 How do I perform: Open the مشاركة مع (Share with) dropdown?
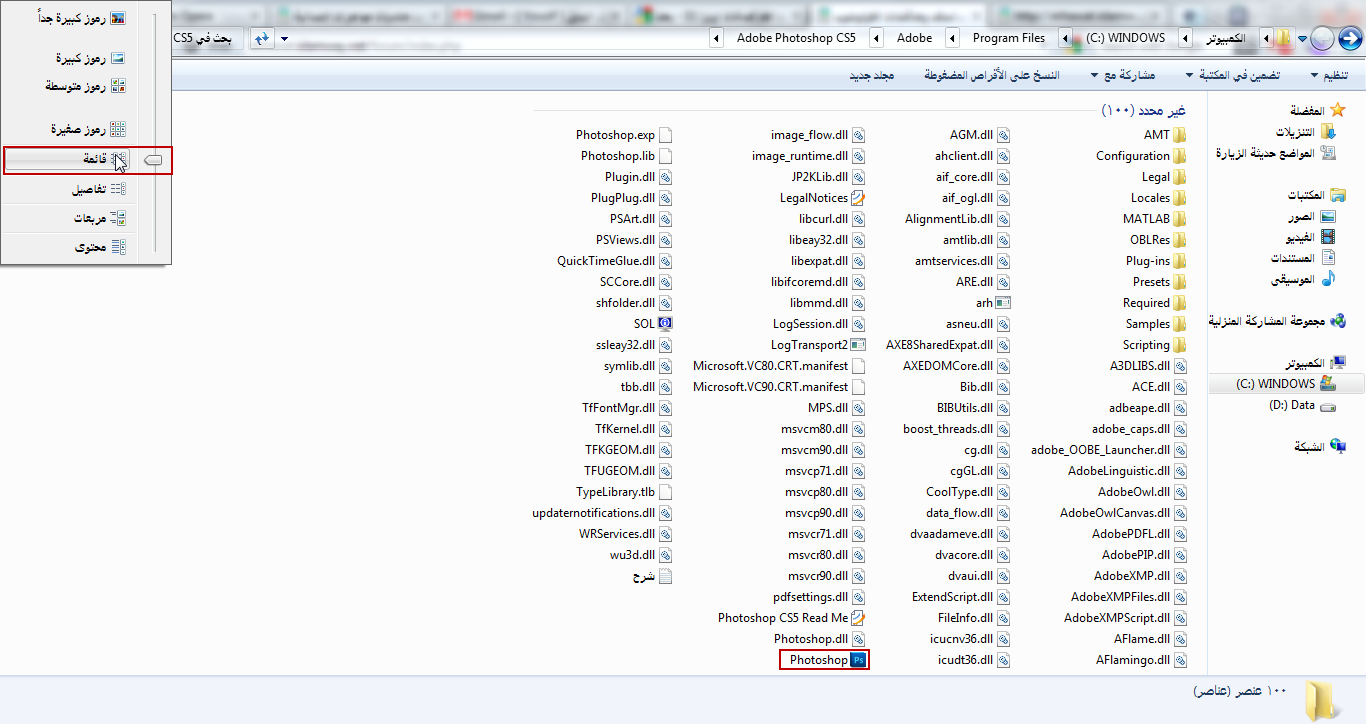[x=1124, y=76]
